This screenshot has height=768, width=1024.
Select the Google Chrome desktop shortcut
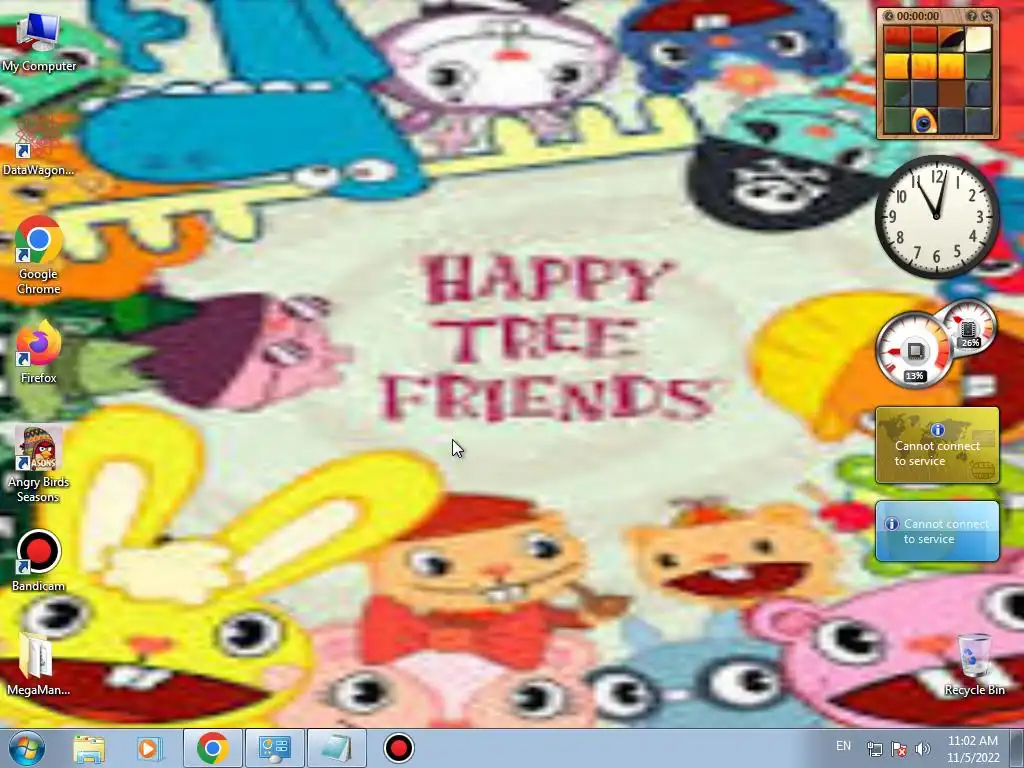click(39, 256)
